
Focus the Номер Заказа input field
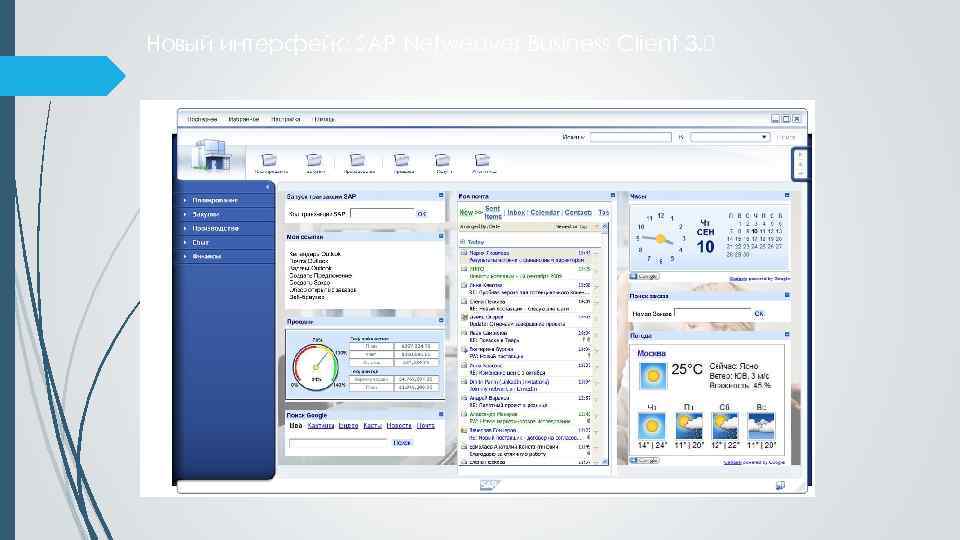click(713, 313)
